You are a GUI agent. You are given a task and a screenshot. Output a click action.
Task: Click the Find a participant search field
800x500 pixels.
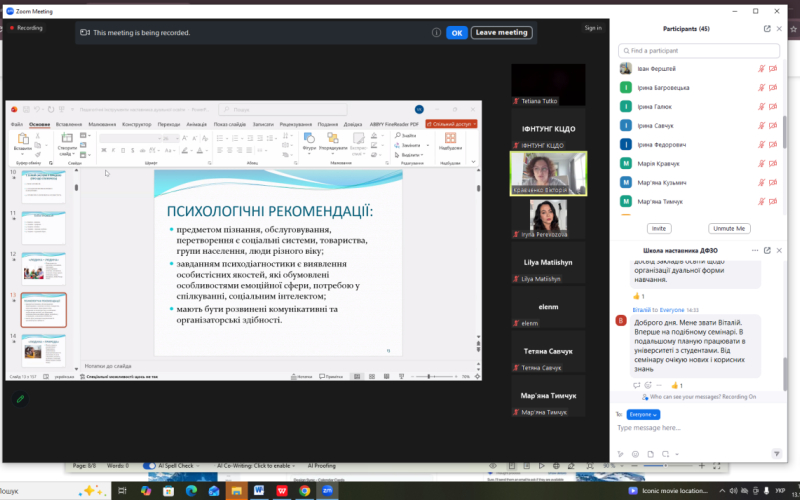pyautogui.click(x=698, y=51)
